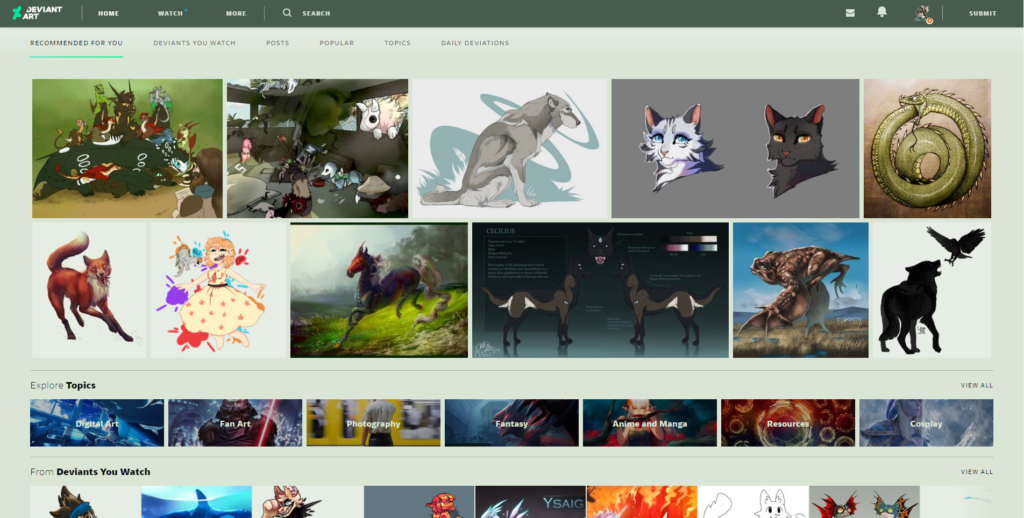Open the Digital Art topic tile
1024x518 pixels.
[97, 423]
